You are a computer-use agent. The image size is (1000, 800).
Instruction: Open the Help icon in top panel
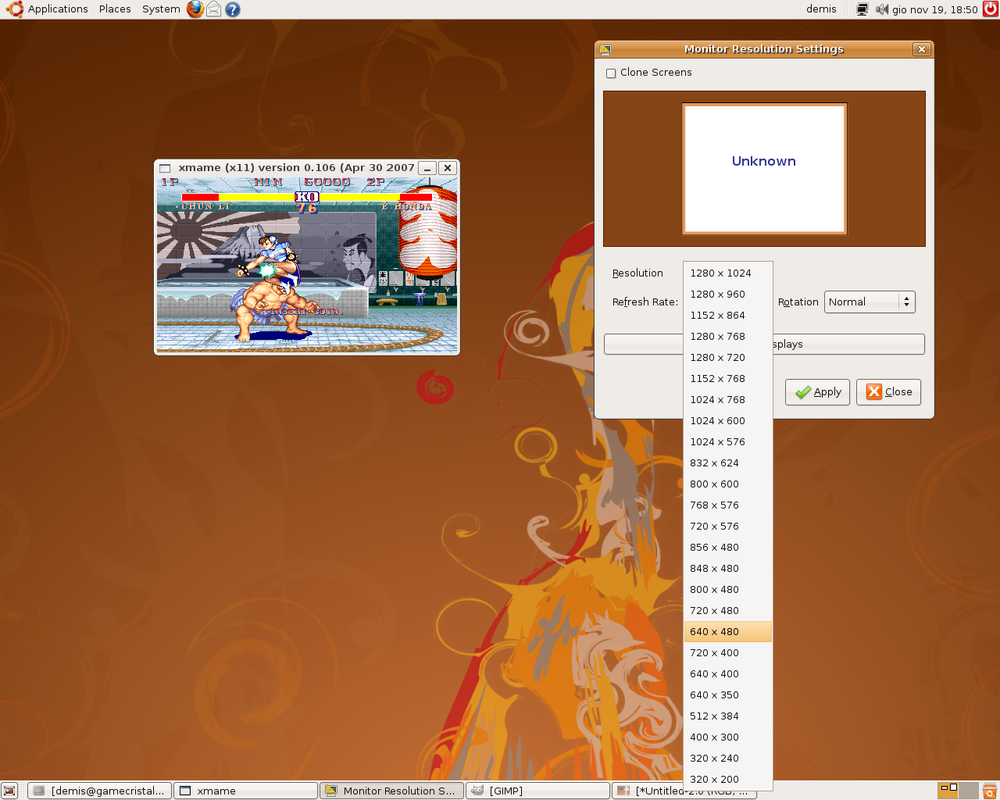pos(233,9)
